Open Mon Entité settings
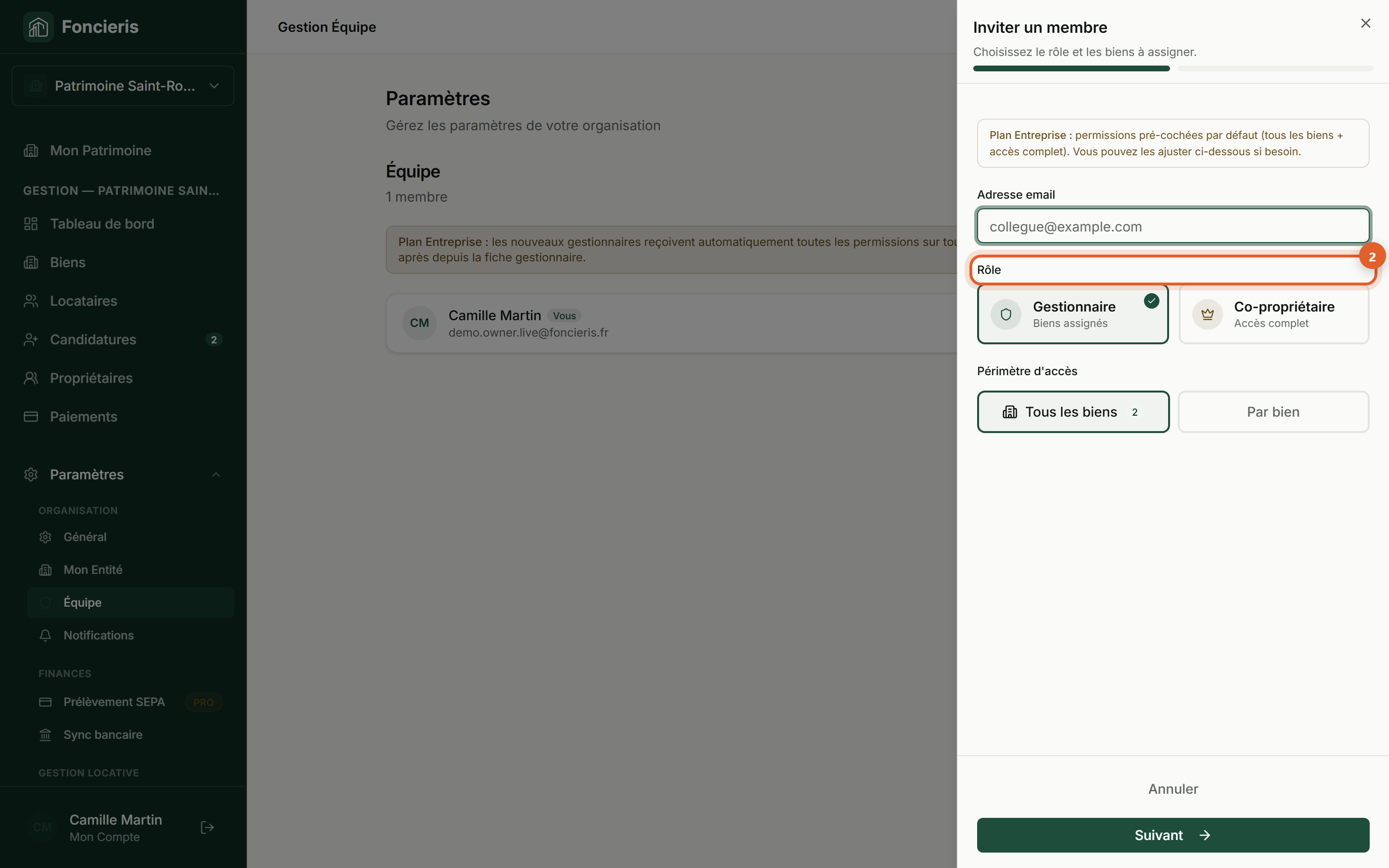Image resolution: width=1389 pixels, height=868 pixels. click(x=130, y=570)
